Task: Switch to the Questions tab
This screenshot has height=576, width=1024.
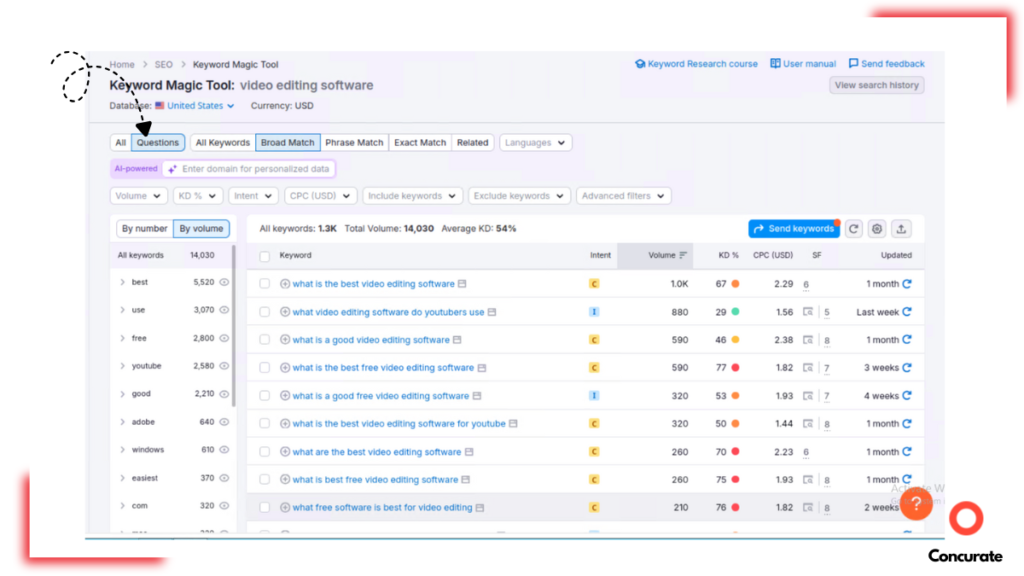Action: [158, 143]
